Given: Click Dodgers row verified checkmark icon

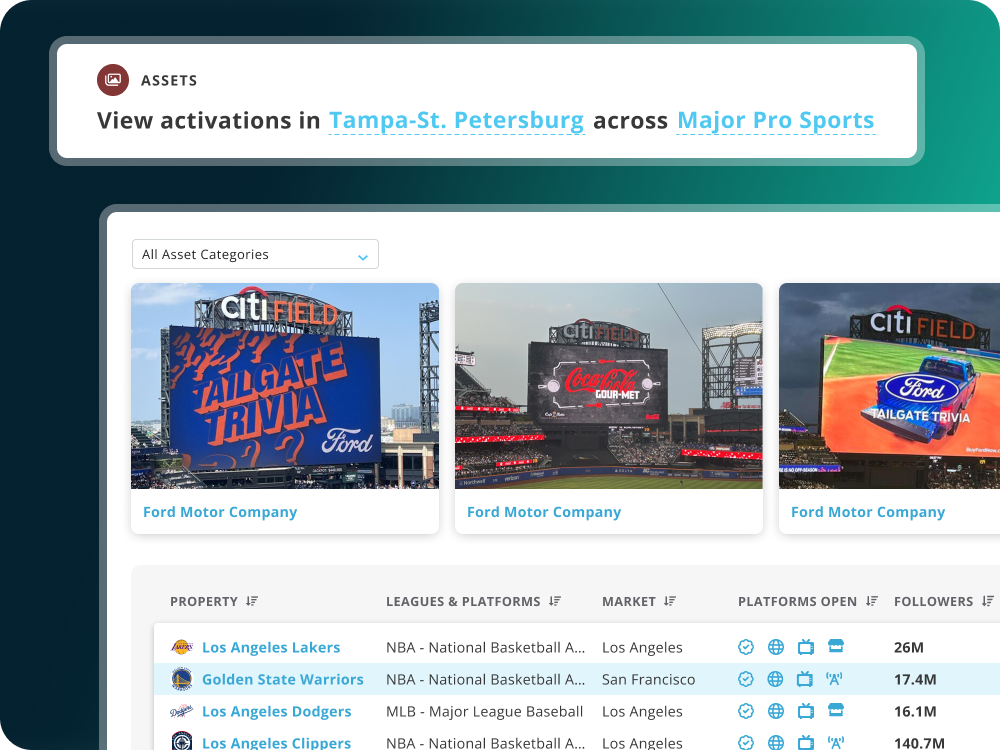Looking at the screenshot, I should [x=746, y=710].
